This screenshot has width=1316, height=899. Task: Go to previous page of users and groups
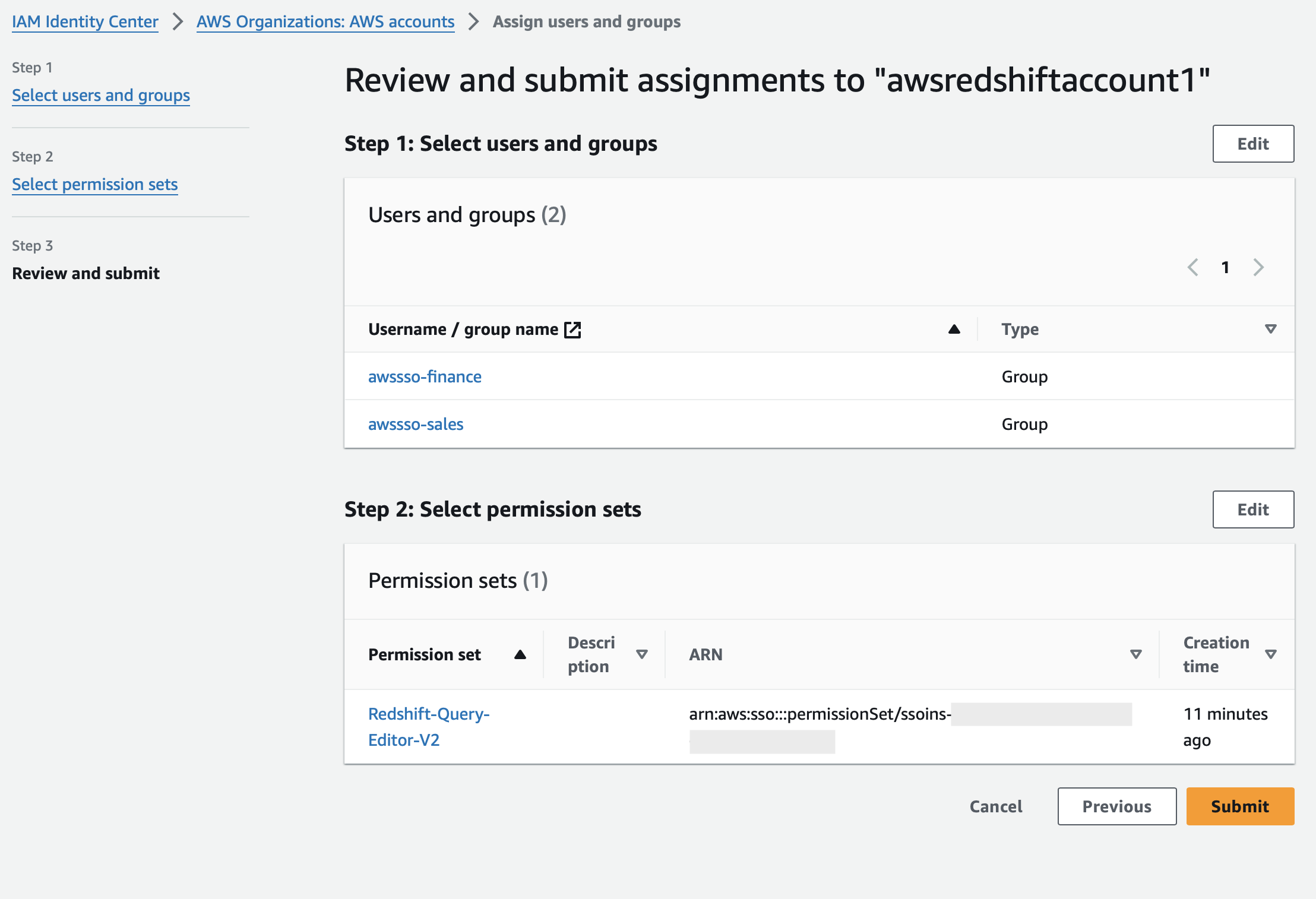click(x=1192, y=268)
